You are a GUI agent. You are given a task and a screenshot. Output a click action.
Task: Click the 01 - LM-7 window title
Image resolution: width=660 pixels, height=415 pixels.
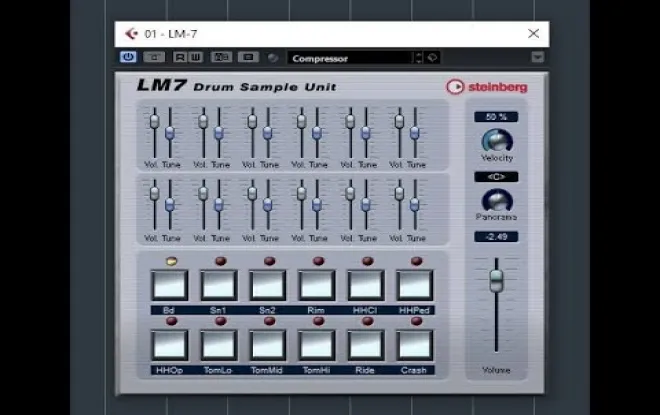(170, 34)
